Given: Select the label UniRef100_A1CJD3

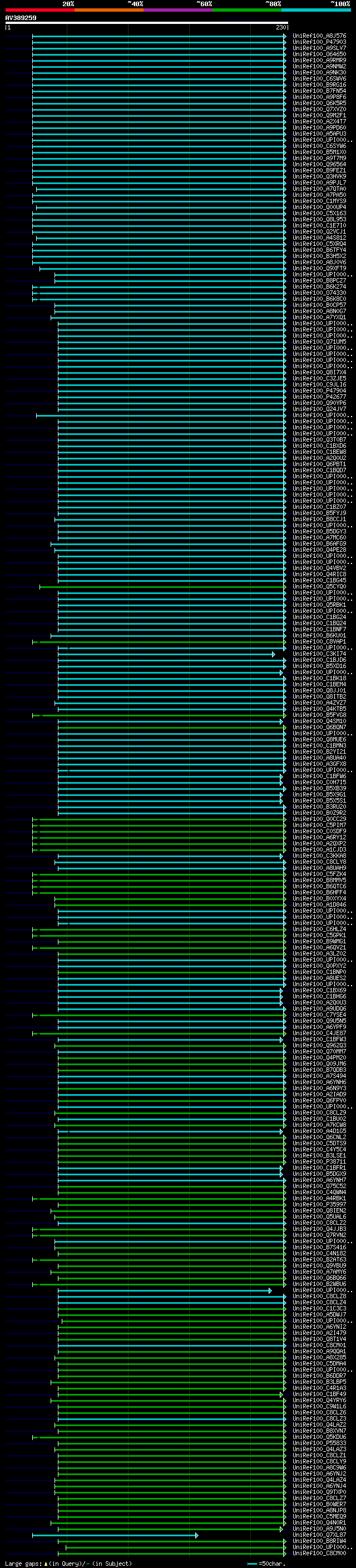Looking at the screenshot, I should (x=319, y=850).
